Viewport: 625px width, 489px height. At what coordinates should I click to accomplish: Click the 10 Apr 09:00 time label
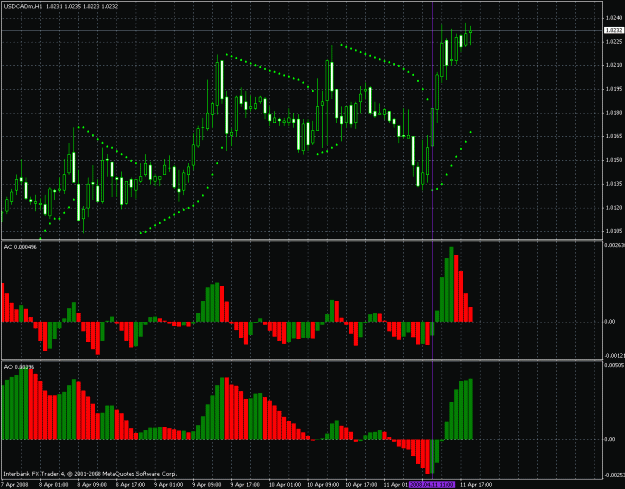323,485
